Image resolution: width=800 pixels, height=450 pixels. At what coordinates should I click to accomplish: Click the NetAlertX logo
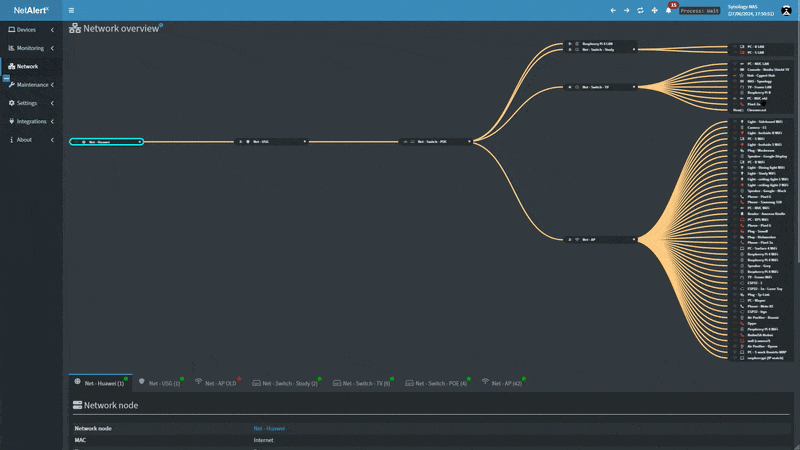click(x=31, y=11)
